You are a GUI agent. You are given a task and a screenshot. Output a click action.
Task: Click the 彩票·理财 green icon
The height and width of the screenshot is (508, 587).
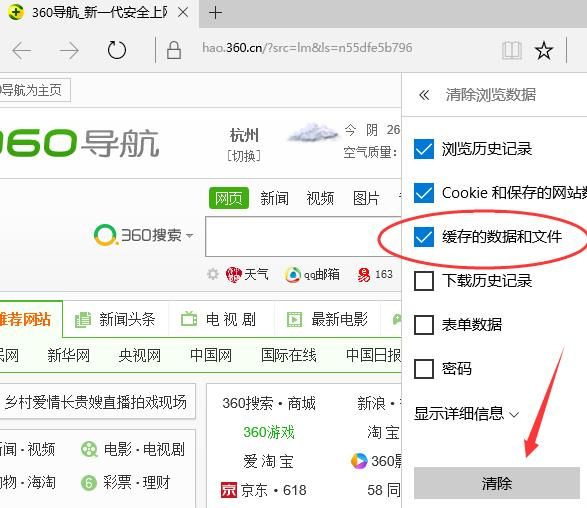(89, 483)
